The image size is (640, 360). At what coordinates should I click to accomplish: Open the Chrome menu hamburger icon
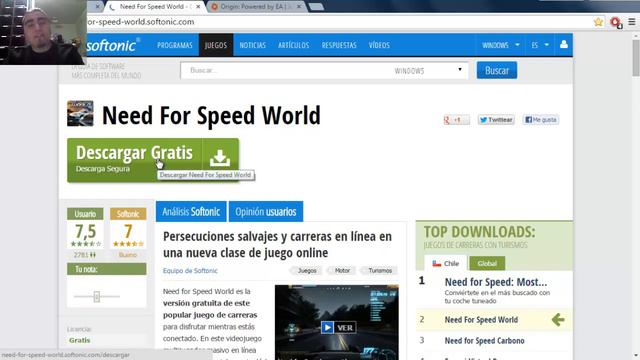coord(631,22)
